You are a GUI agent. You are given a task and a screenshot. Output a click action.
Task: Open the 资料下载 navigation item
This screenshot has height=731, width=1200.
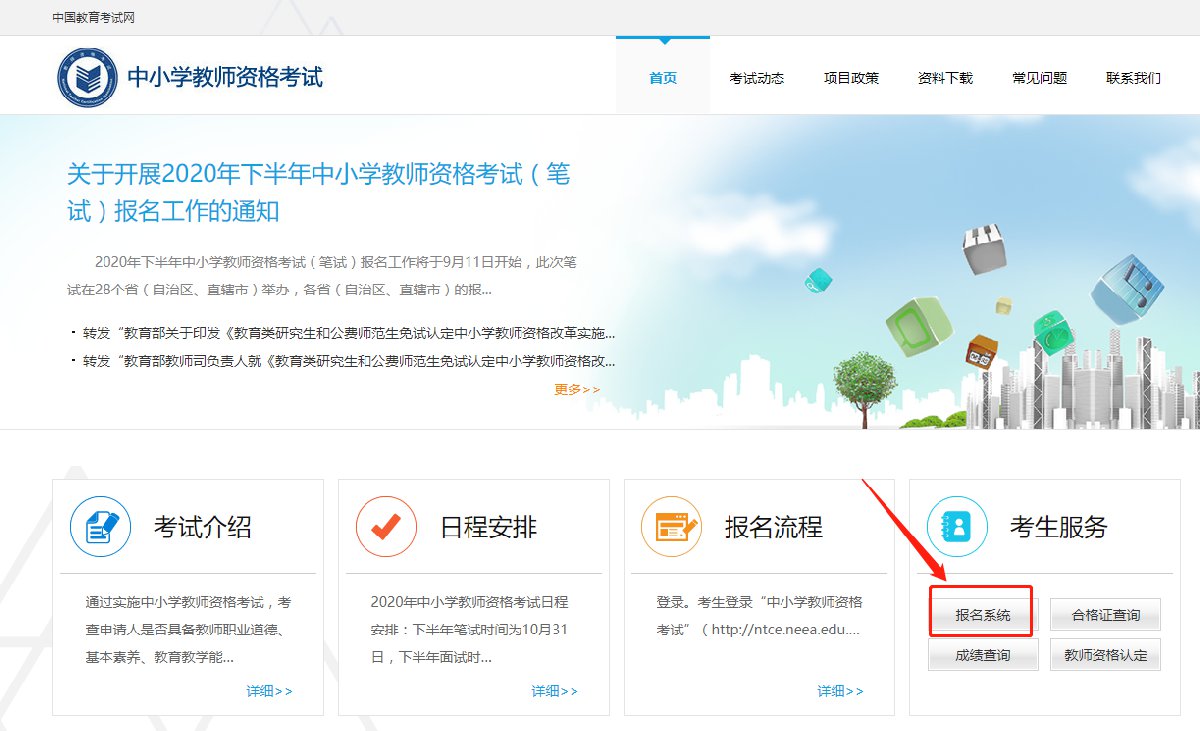pyautogui.click(x=945, y=78)
